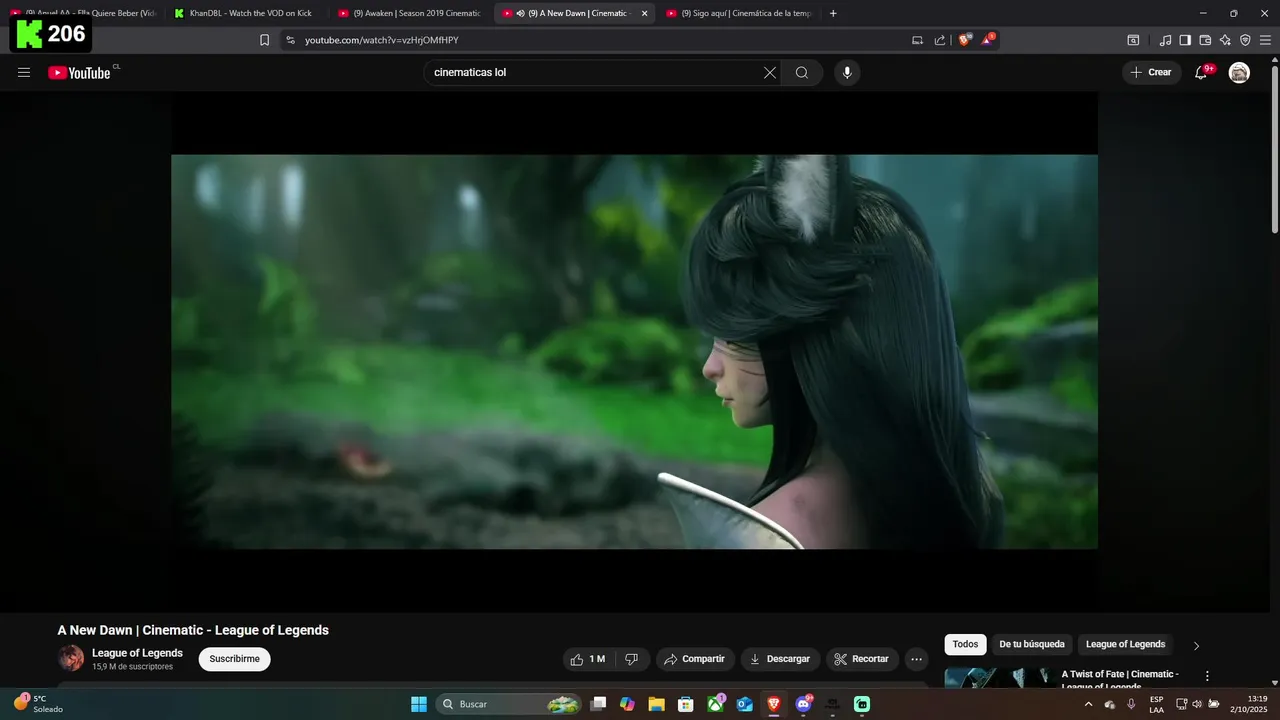The height and width of the screenshot is (720, 1280).
Task: View site information in address bar
Action: point(290,40)
